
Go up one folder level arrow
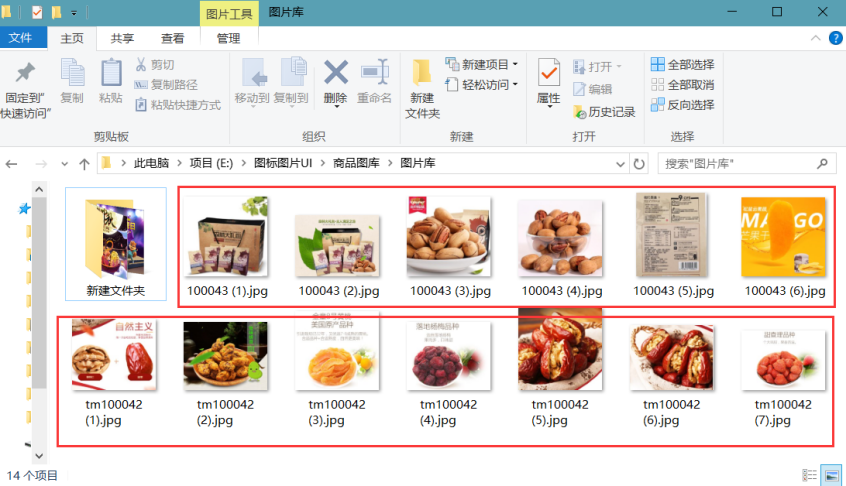(84, 163)
